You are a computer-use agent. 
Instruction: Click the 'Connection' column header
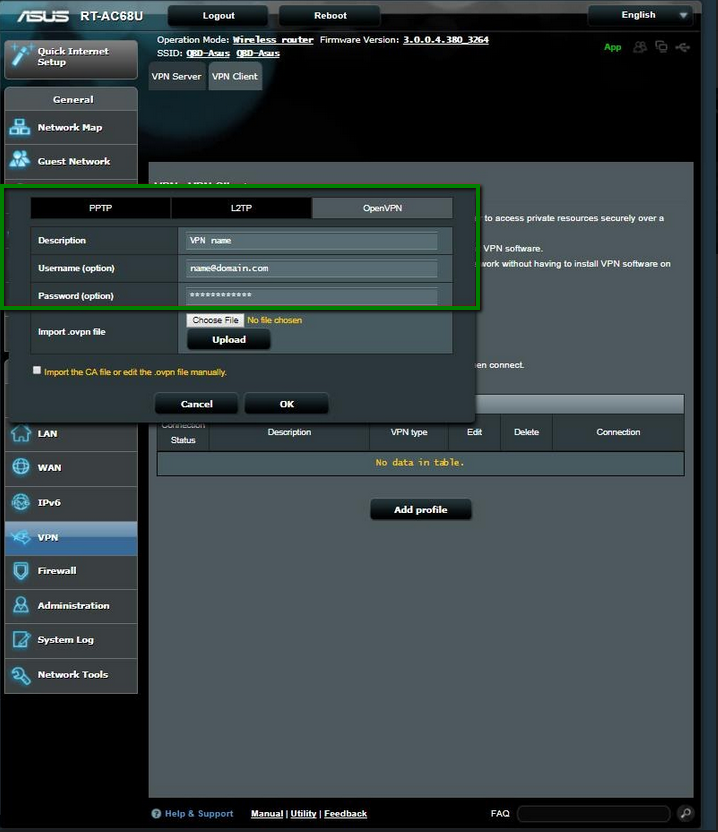[x=618, y=432]
